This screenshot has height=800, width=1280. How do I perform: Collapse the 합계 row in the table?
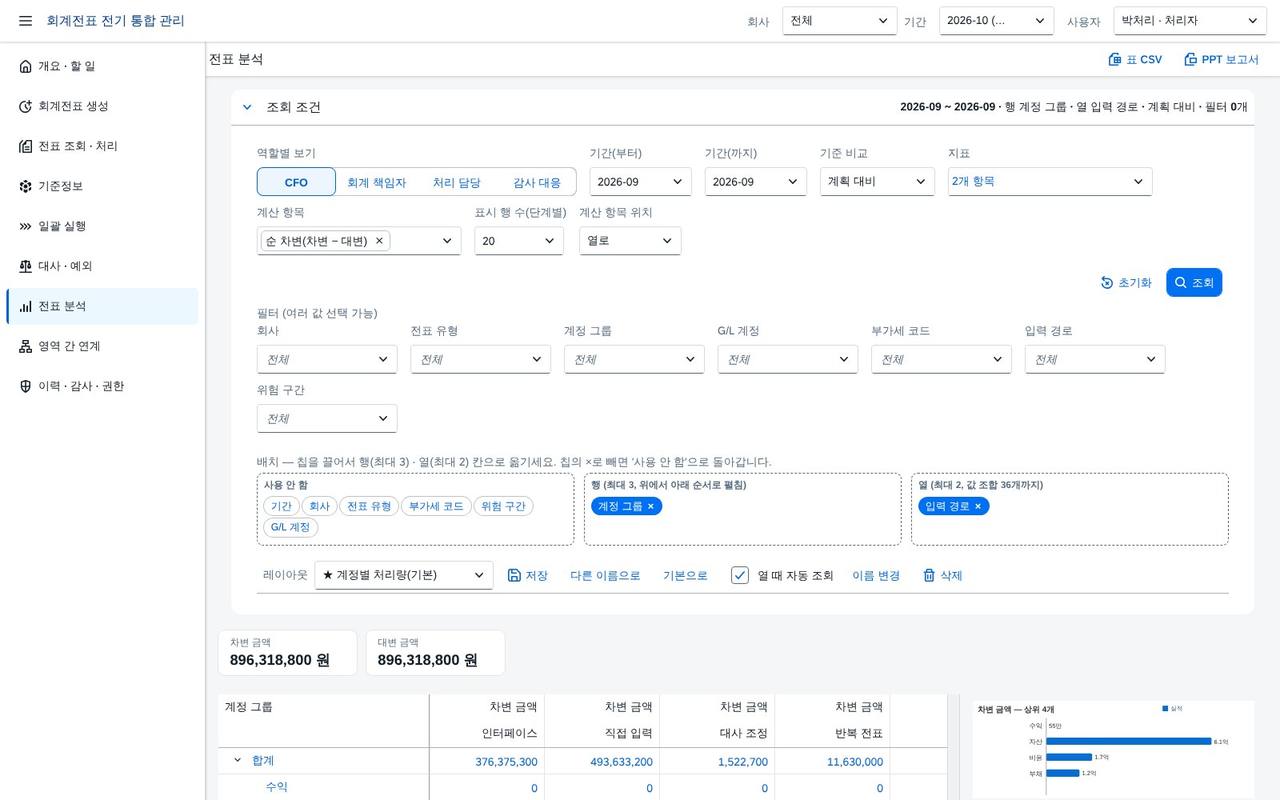pos(237,760)
